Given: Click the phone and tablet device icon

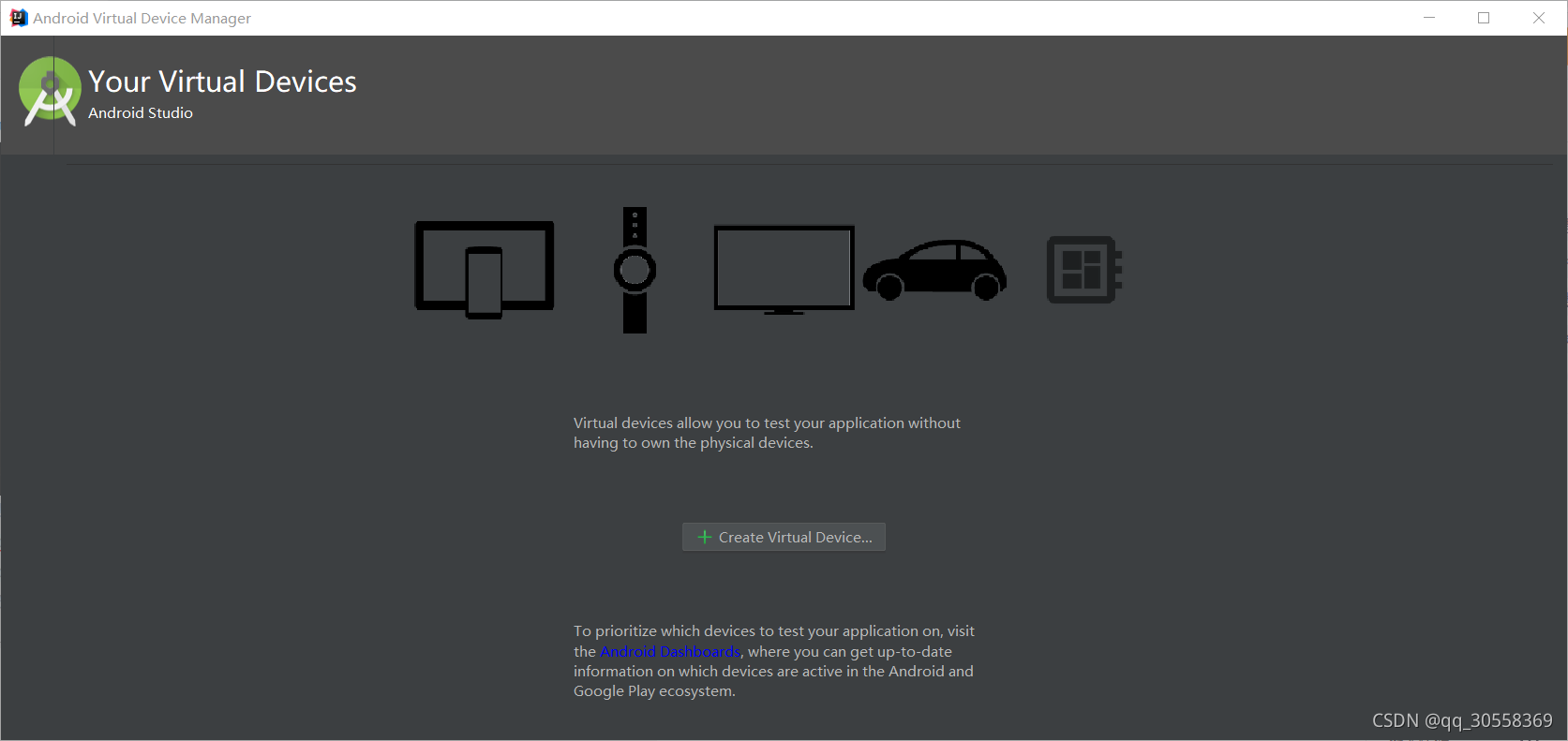Looking at the screenshot, I should pyautogui.click(x=485, y=270).
